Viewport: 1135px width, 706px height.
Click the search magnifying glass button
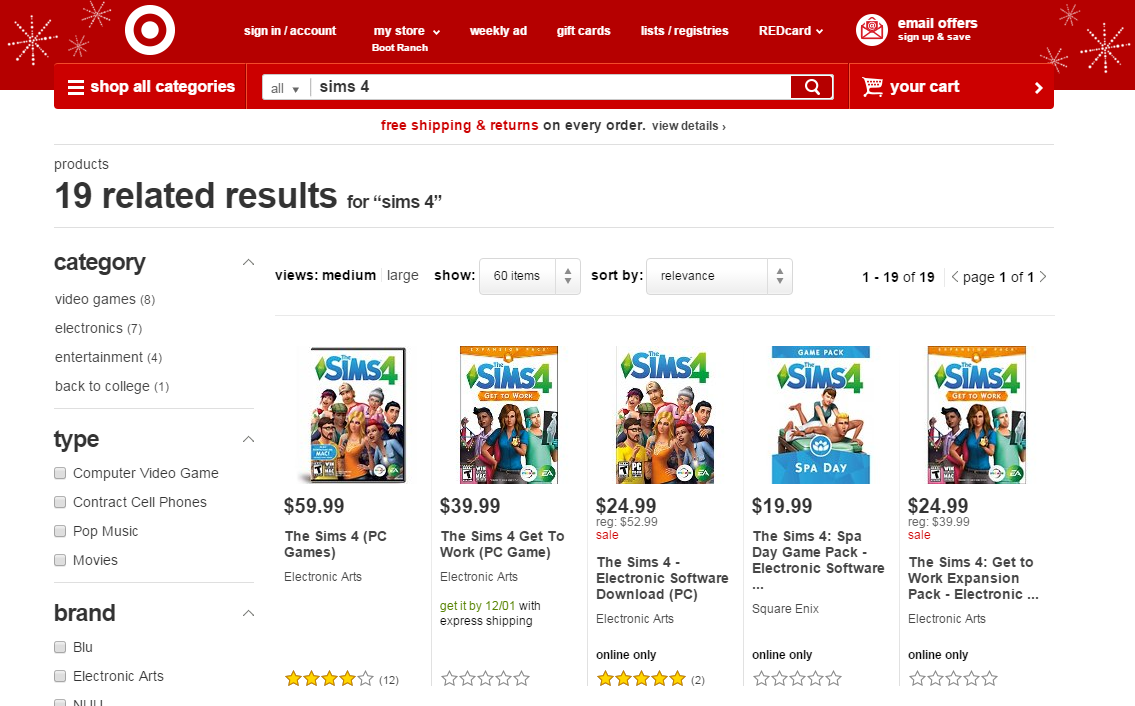[812, 87]
